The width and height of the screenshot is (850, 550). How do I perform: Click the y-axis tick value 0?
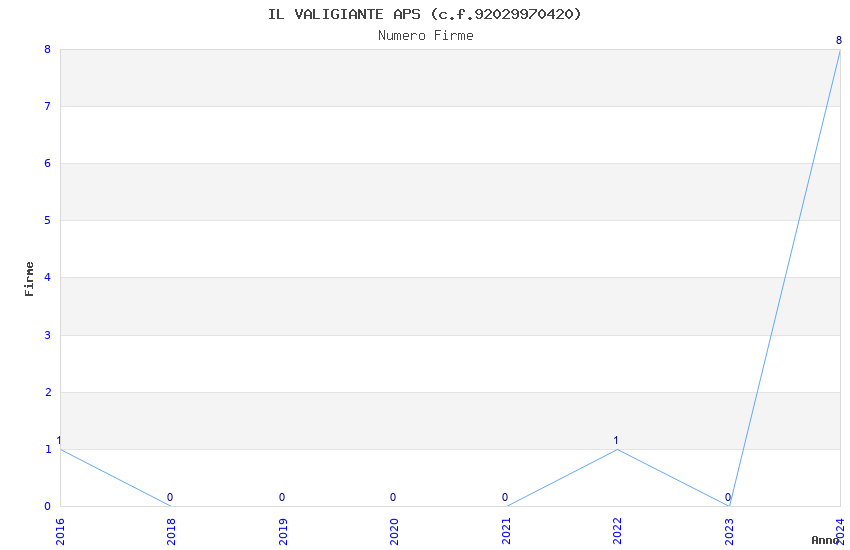coord(48,506)
